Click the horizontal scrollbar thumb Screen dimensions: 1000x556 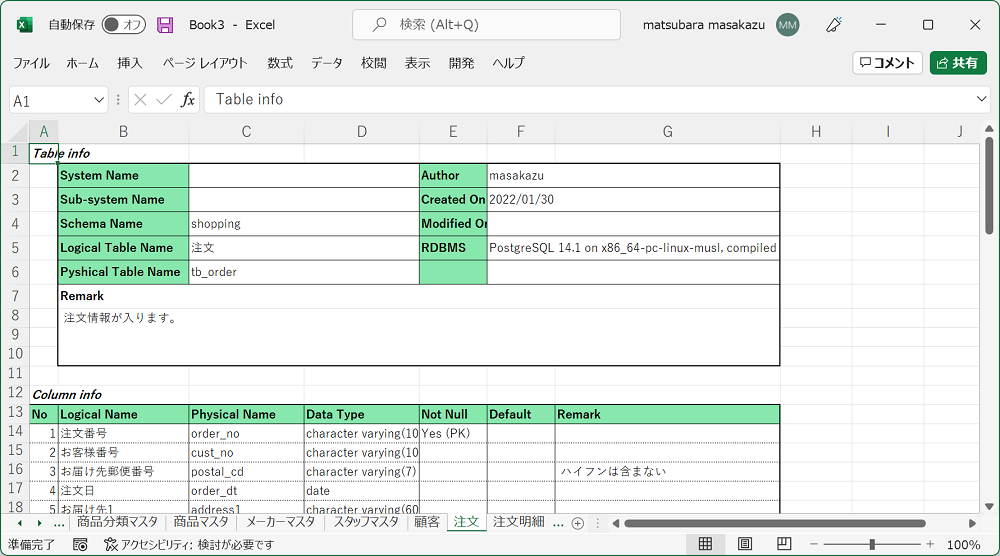pos(775,523)
